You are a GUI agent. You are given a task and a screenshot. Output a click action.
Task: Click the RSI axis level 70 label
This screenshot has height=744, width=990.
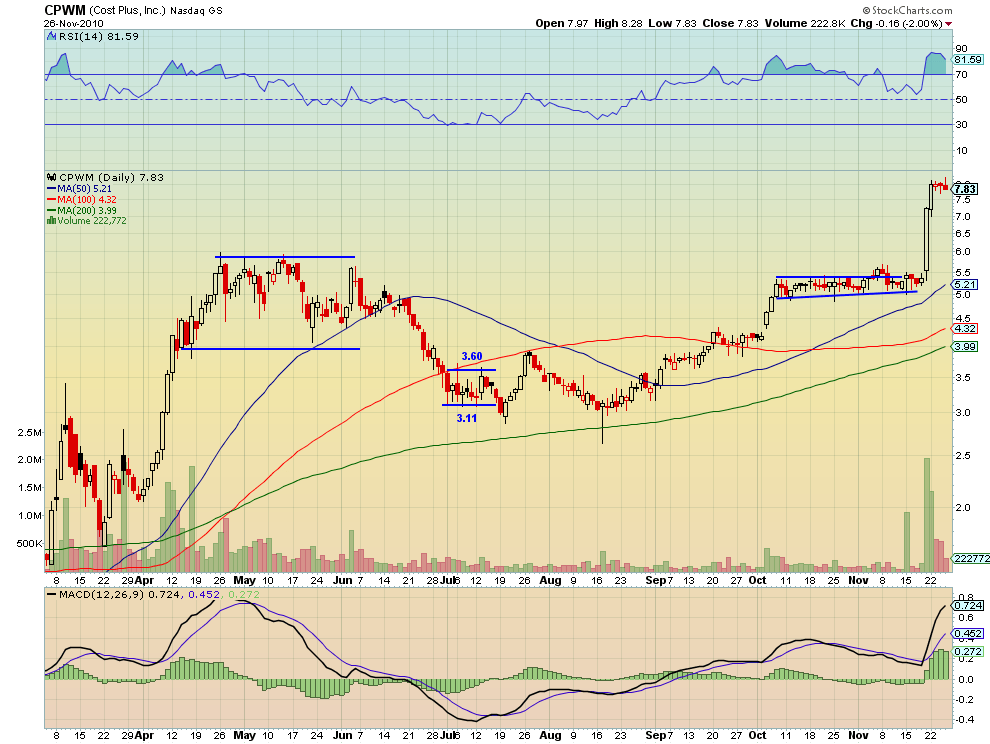click(962, 75)
